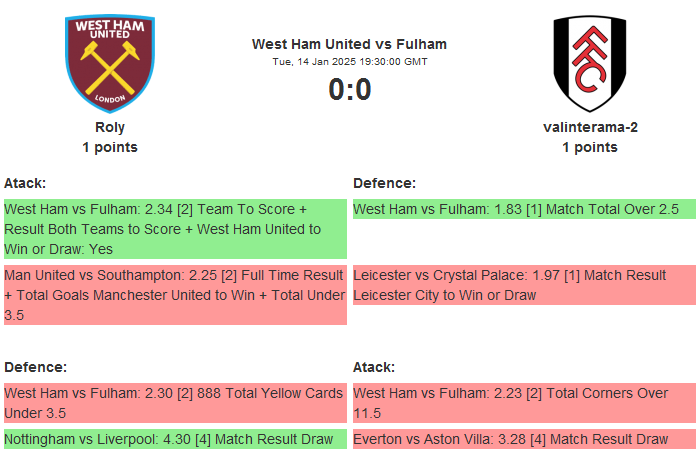Viewport: 700px width, 460px height.
Task: Click the 0:0 match score
Action: [349, 90]
